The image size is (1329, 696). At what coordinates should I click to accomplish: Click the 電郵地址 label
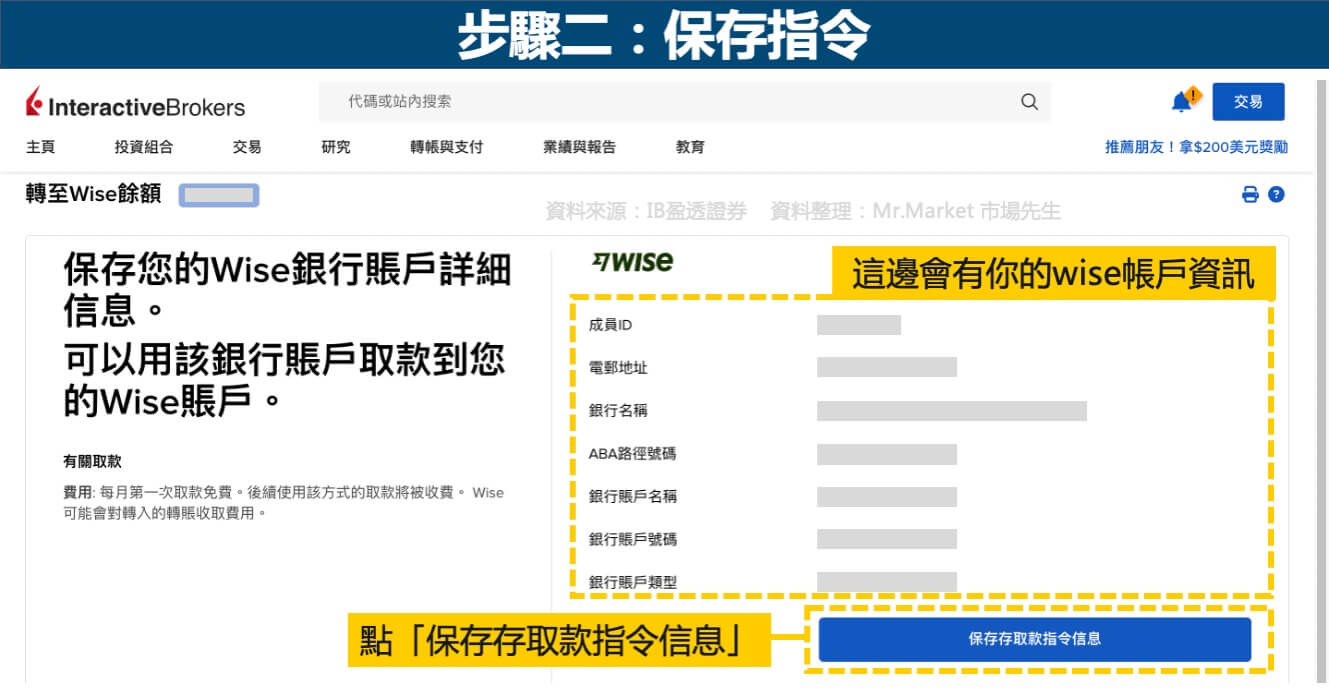pyautogui.click(x=619, y=368)
